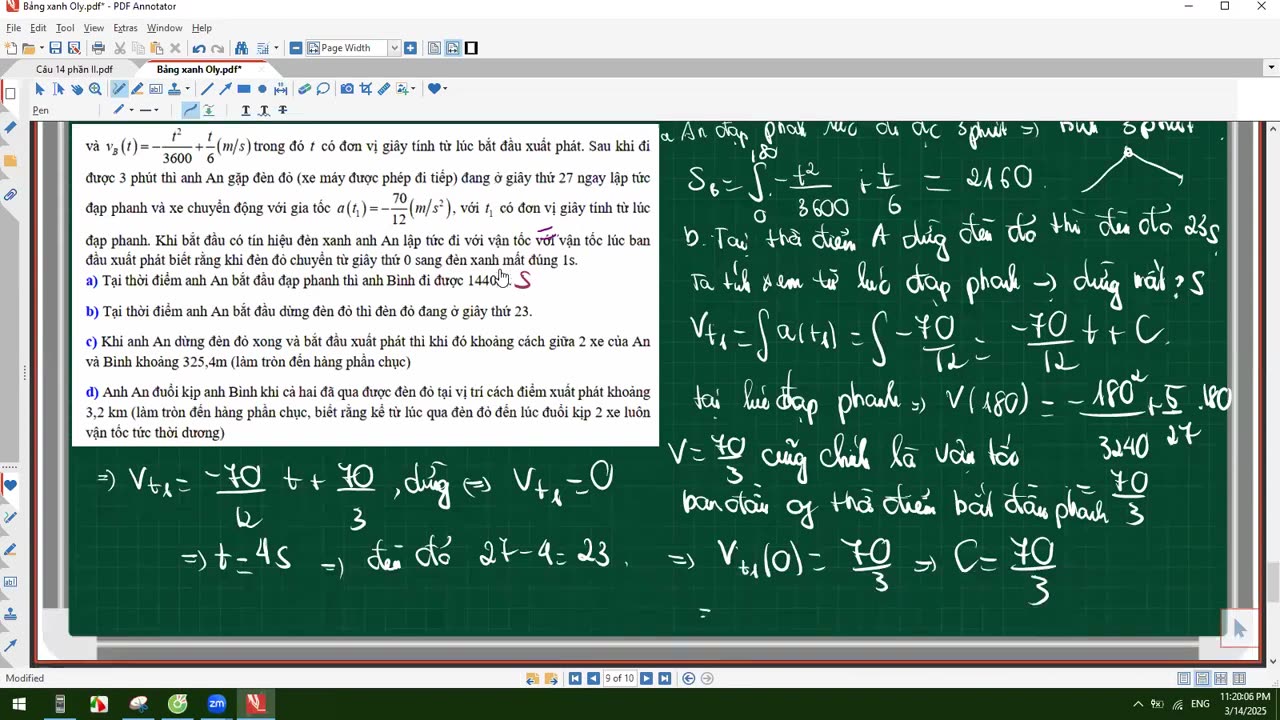
Task: Activate the Lasso selection tool
Action: (x=323, y=89)
